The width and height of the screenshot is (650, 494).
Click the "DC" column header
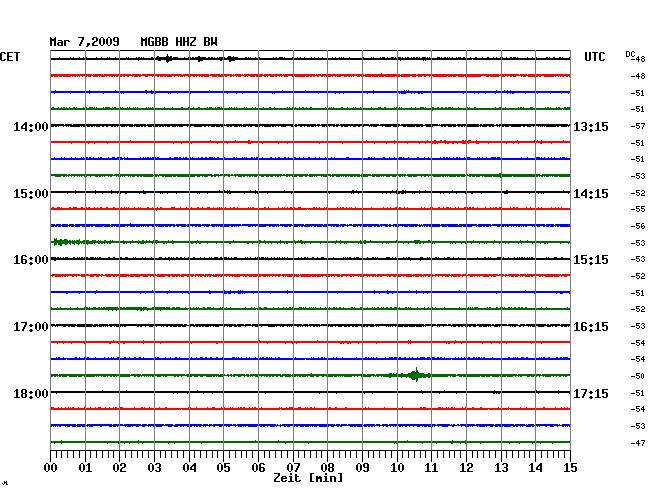[x=630, y=54]
